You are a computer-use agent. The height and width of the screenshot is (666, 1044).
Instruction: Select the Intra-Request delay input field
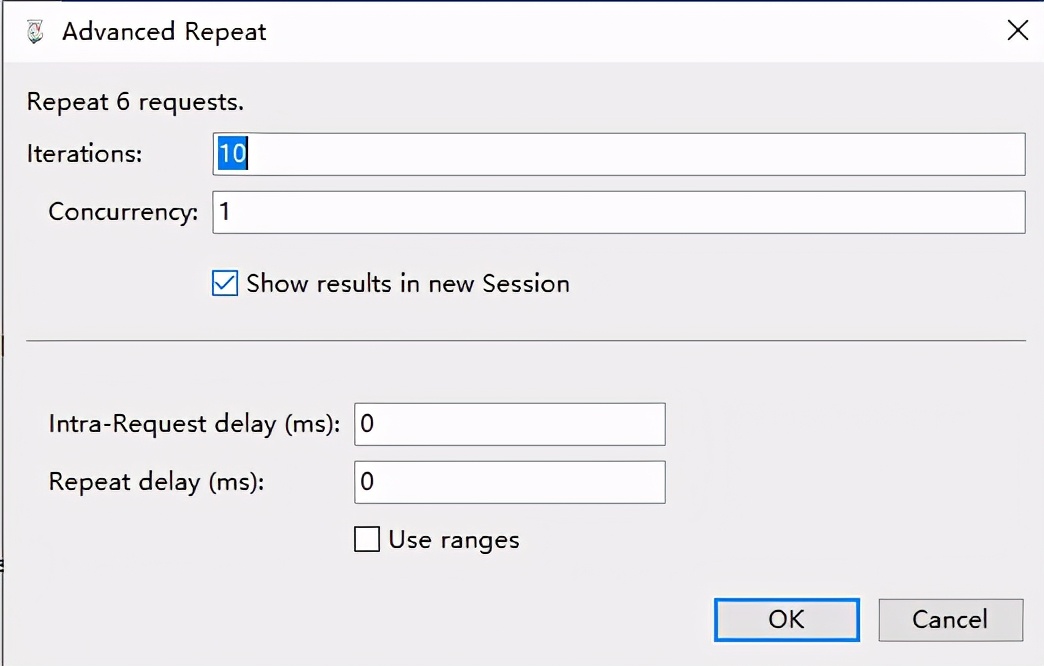pyautogui.click(x=509, y=424)
